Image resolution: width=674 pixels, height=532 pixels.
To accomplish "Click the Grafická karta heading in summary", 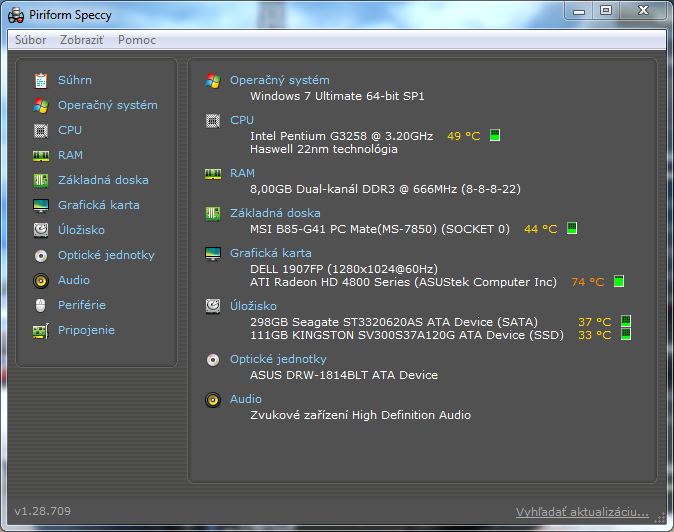I will [270, 253].
